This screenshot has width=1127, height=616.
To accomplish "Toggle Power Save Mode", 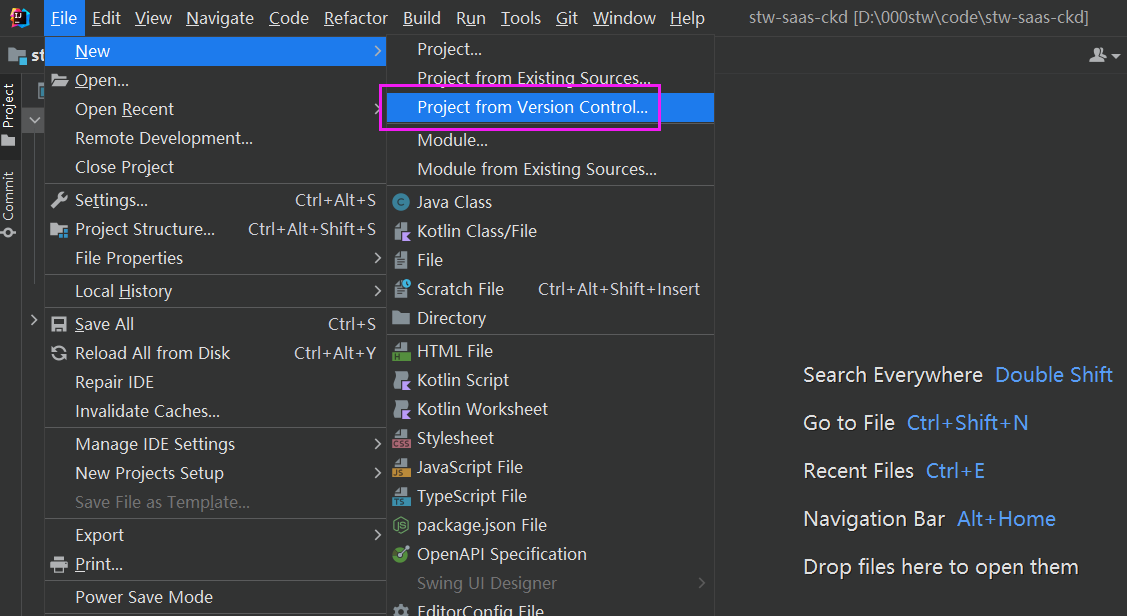I will click(144, 597).
